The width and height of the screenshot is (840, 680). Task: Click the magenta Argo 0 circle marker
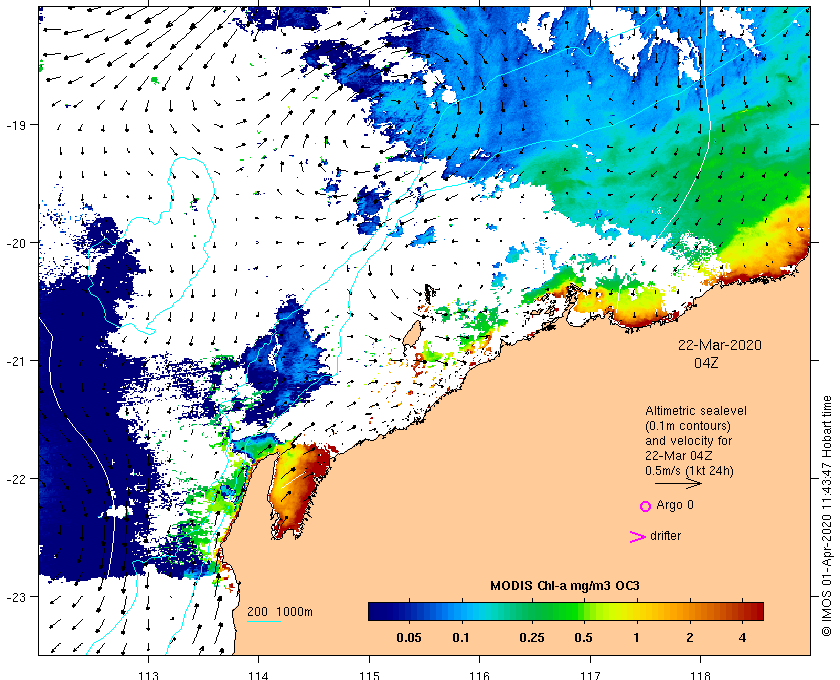(x=646, y=506)
